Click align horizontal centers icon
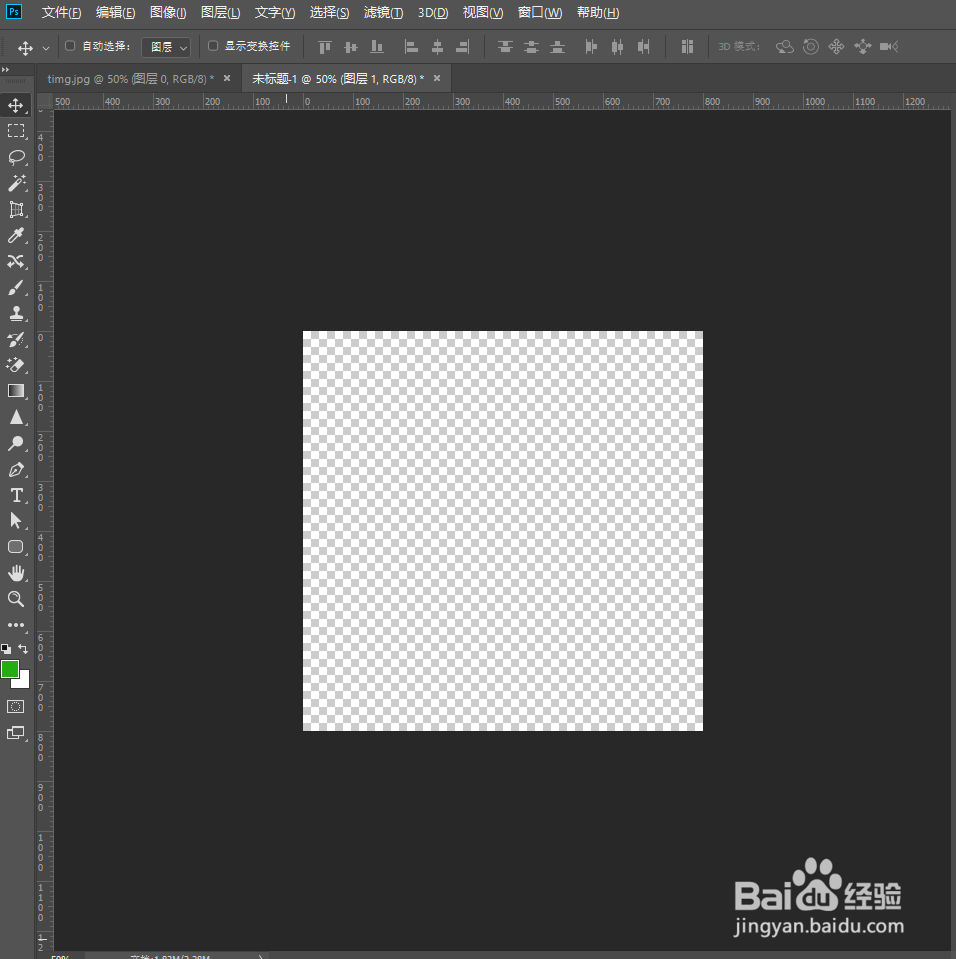 tap(437, 46)
